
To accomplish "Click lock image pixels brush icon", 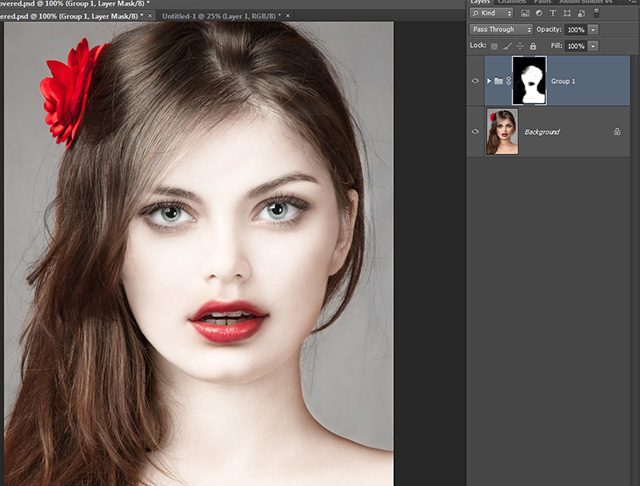I will [508, 46].
